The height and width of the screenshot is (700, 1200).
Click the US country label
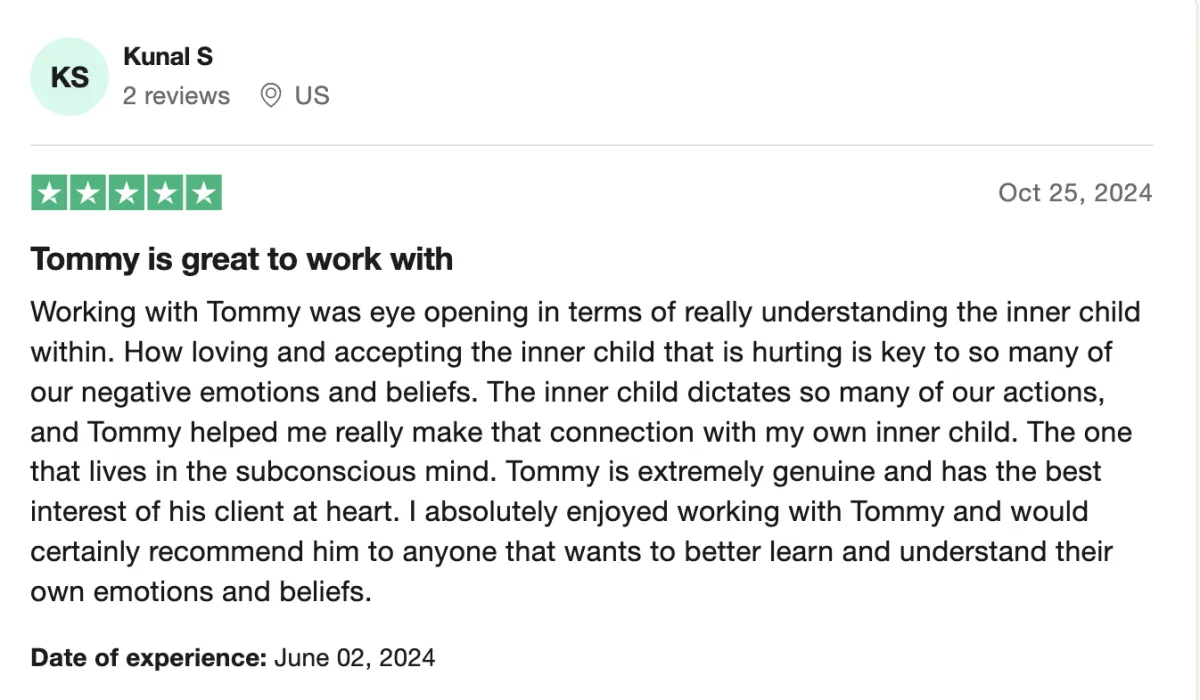pyautogui.click(x=312, y=96)
